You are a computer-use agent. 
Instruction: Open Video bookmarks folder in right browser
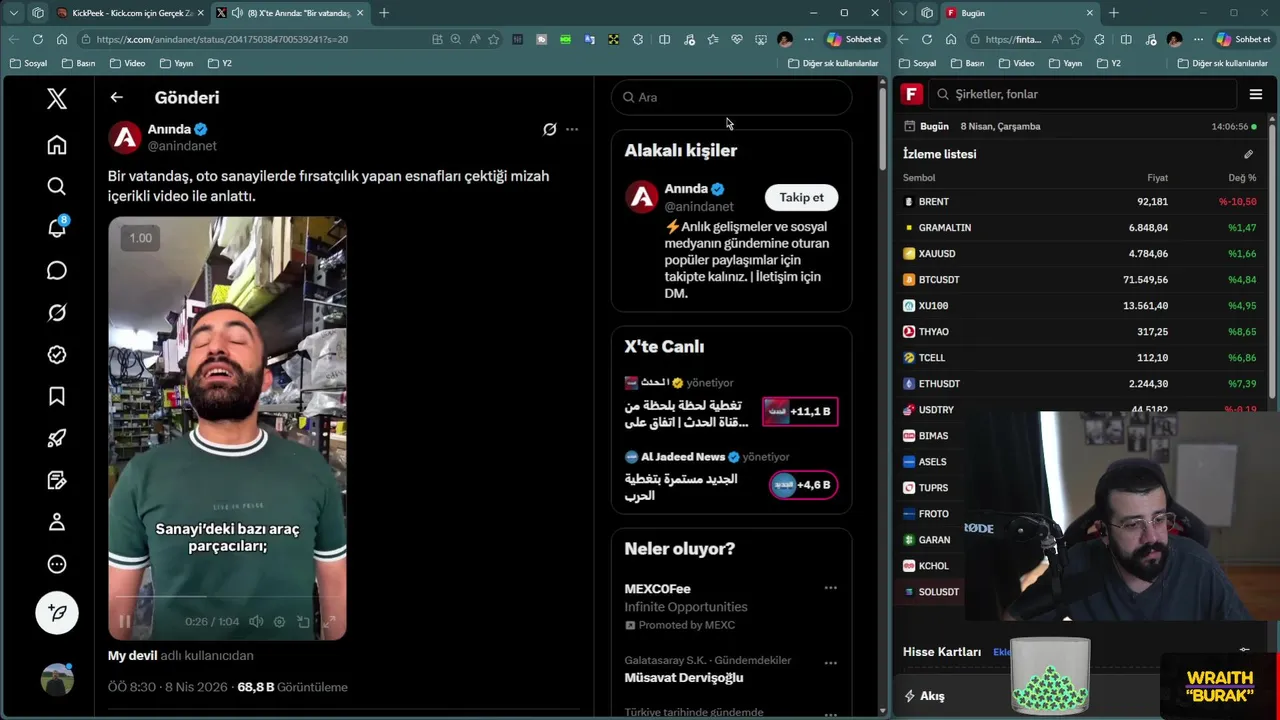click(x=1017, y=63)
